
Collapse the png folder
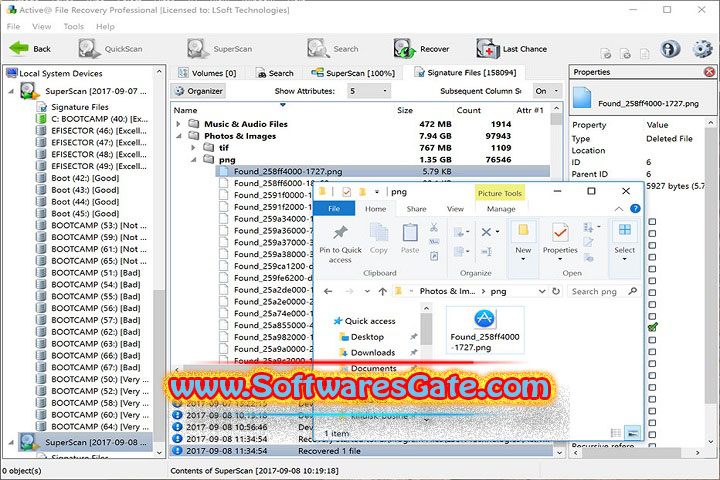point(193,160)
